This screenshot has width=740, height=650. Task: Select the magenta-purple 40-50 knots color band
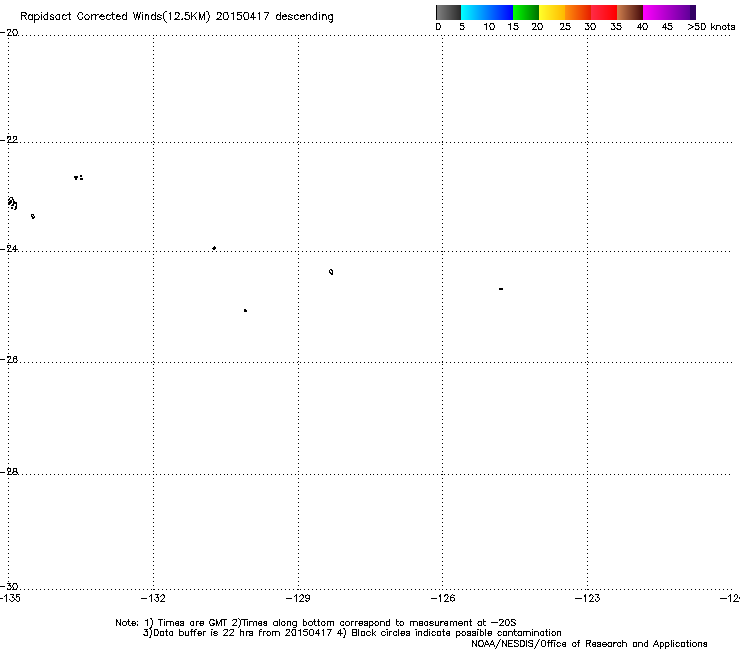coord(669,12)
